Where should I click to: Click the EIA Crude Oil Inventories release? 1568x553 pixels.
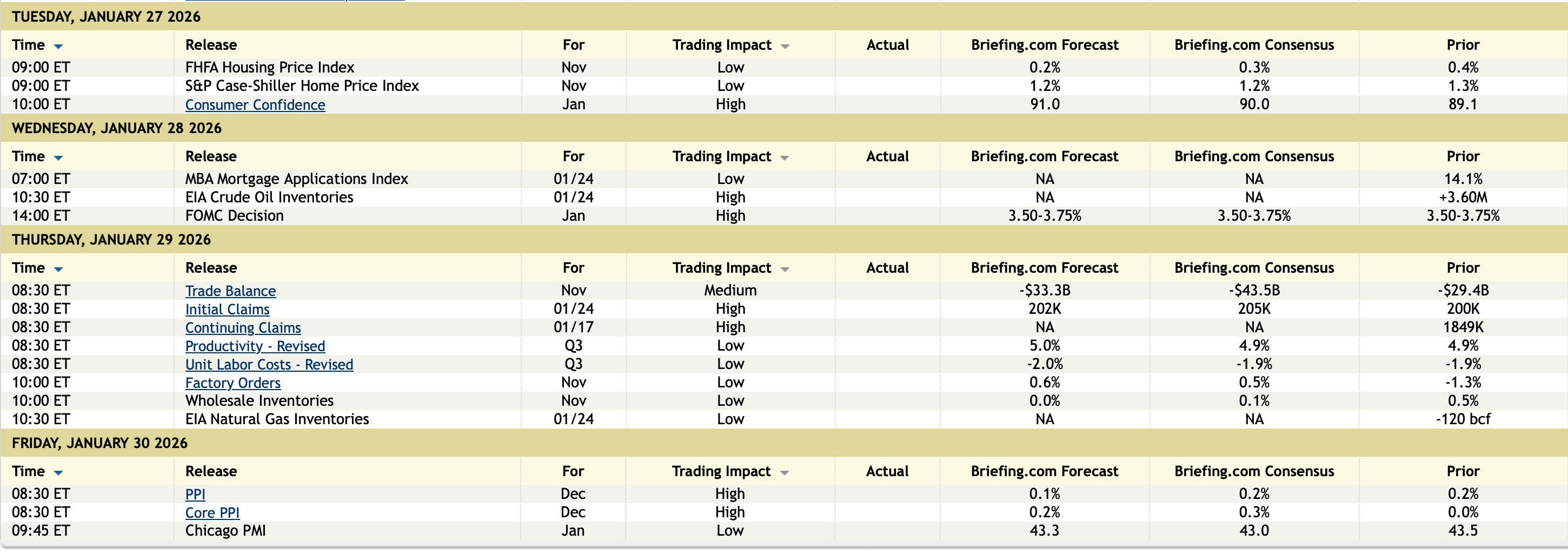pos(269,198)
